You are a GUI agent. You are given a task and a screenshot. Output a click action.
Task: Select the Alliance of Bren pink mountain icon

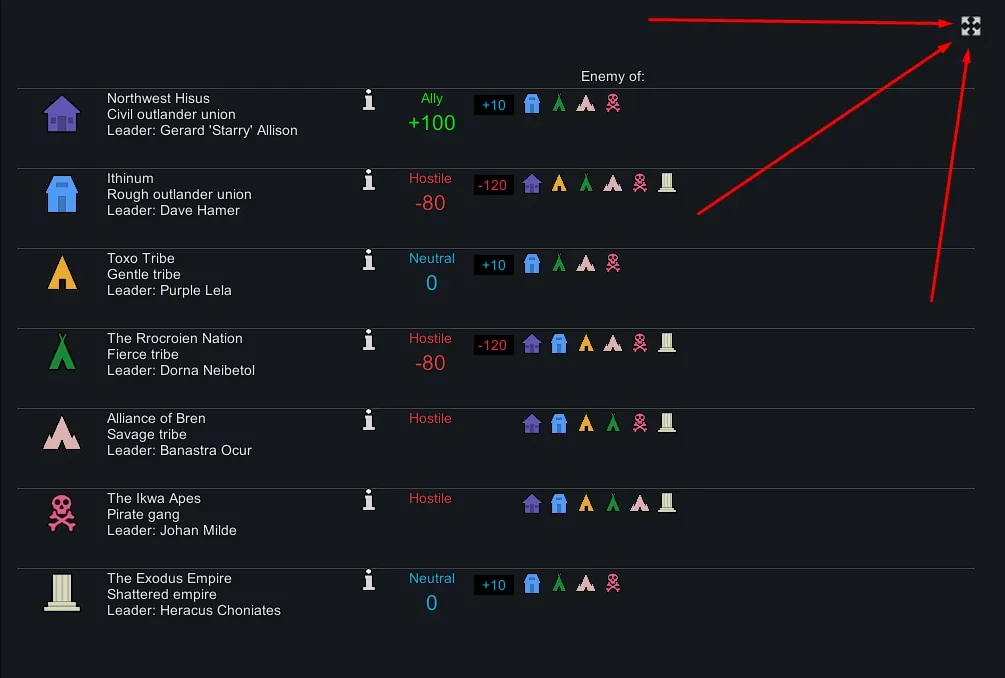coord(62,433)
